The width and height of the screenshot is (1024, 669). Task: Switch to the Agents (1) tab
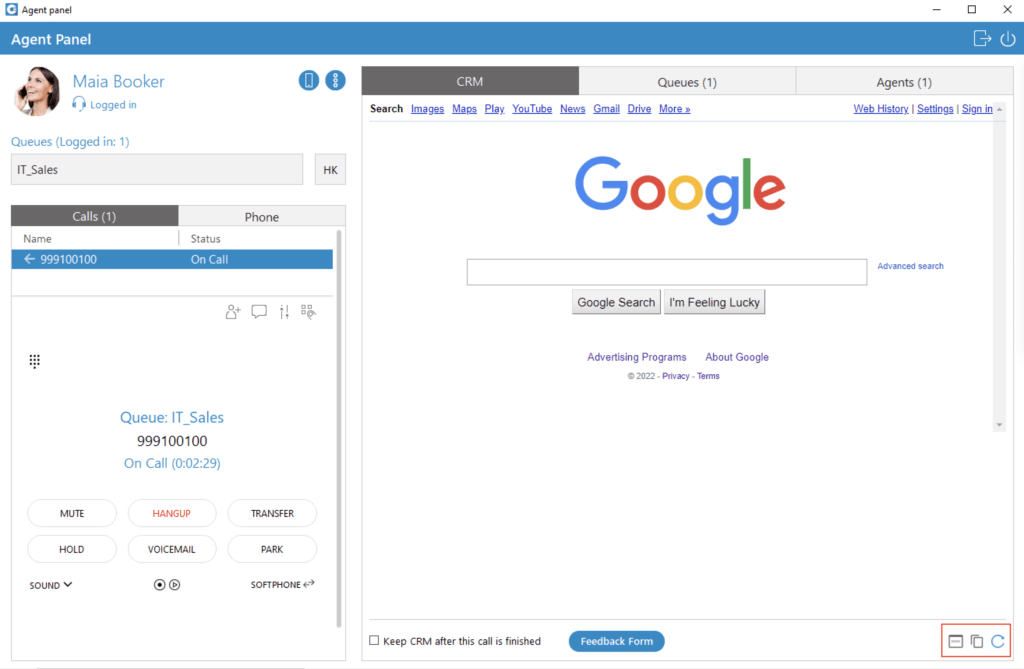click(x=904, y=82)
